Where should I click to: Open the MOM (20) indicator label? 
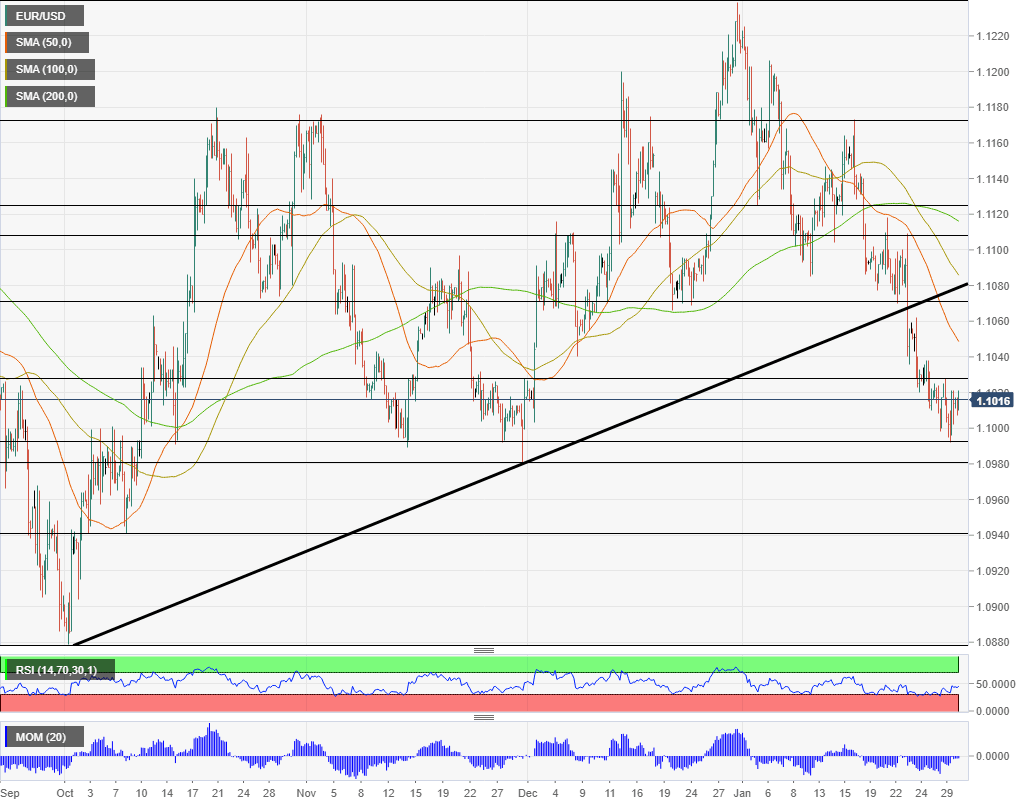pyautogui.click(x=44, y=737)
